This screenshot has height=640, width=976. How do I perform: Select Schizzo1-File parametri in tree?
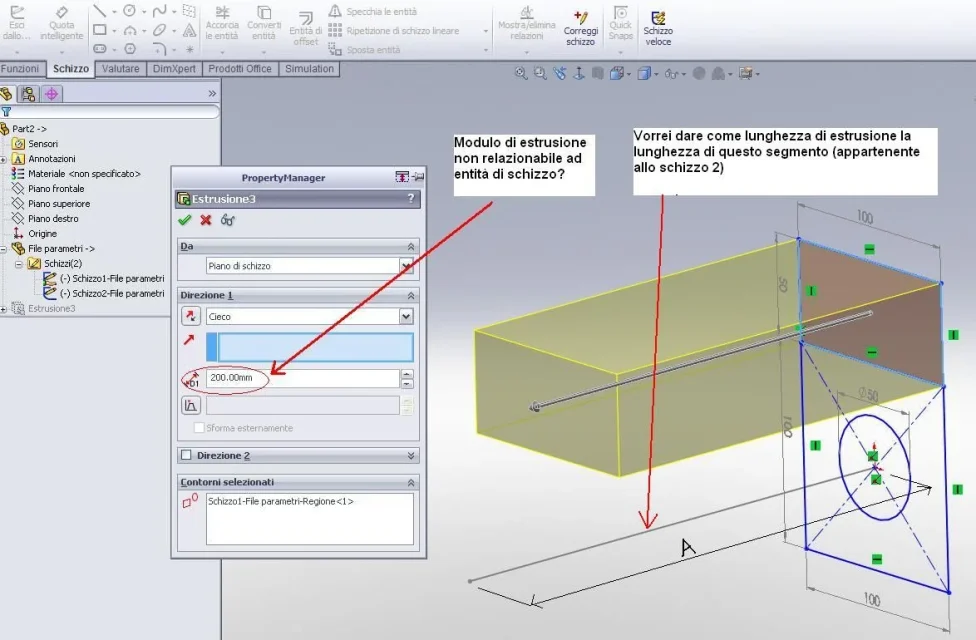[112, 278]
